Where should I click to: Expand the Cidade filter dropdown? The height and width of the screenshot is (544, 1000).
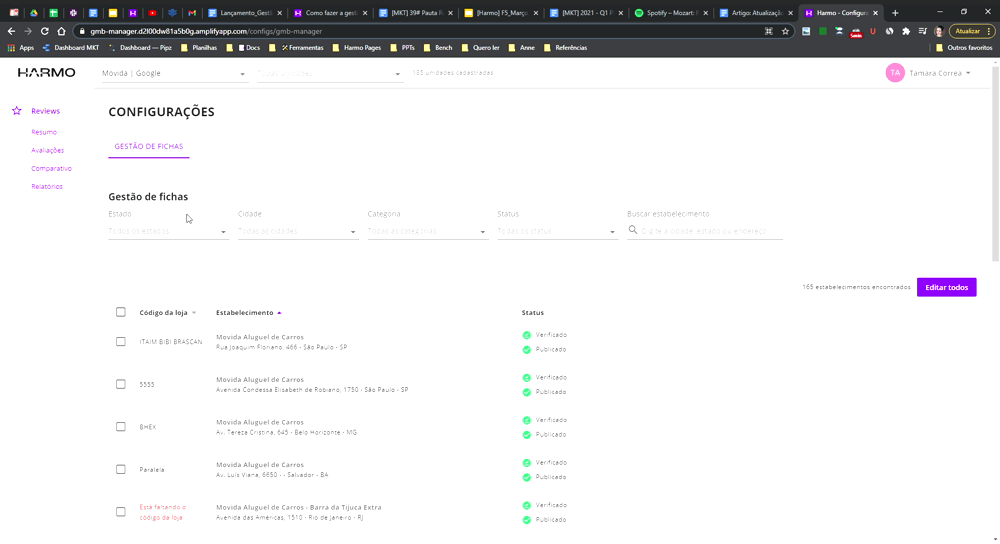tap(298, 231)
